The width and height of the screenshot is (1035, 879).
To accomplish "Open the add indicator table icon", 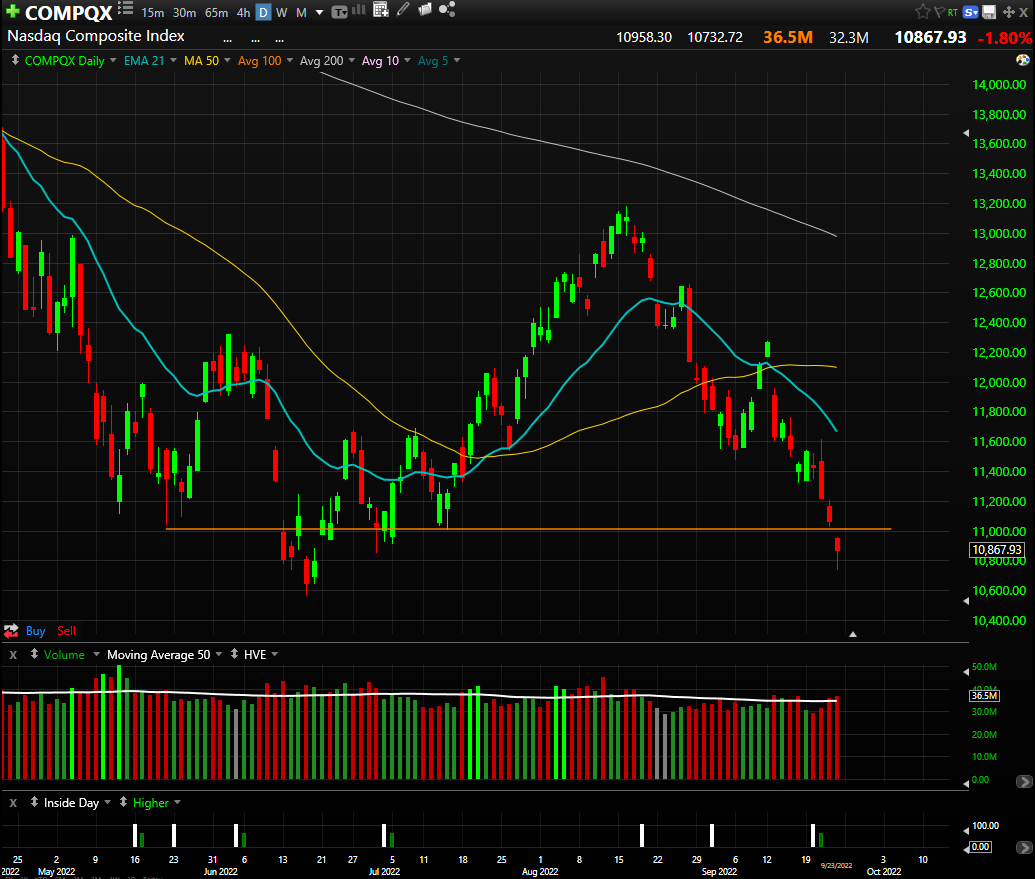I will (381, 9).
